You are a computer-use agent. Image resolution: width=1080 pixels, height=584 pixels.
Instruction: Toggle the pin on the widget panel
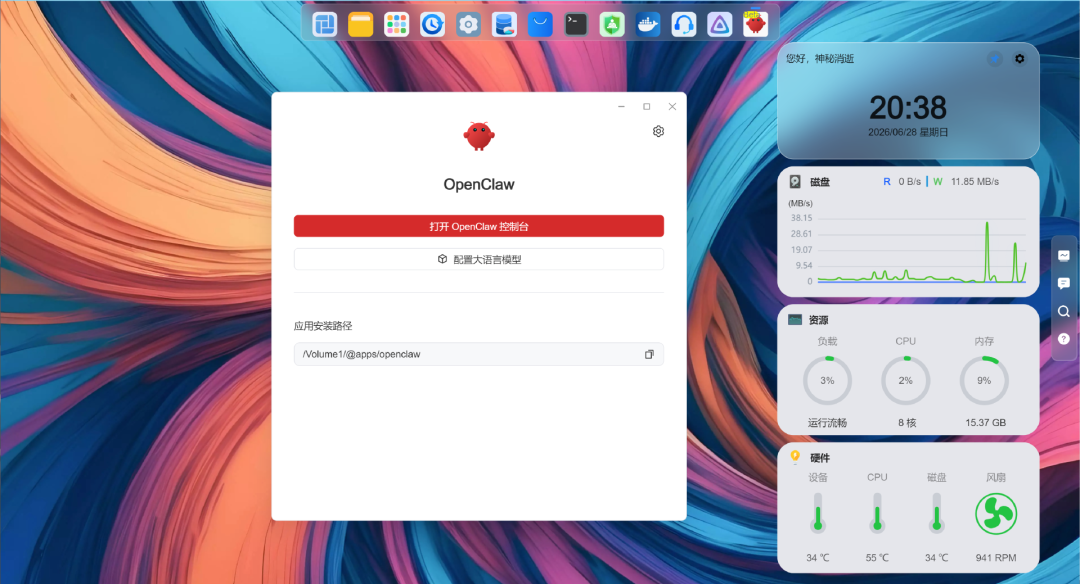[x=995, y=59]
